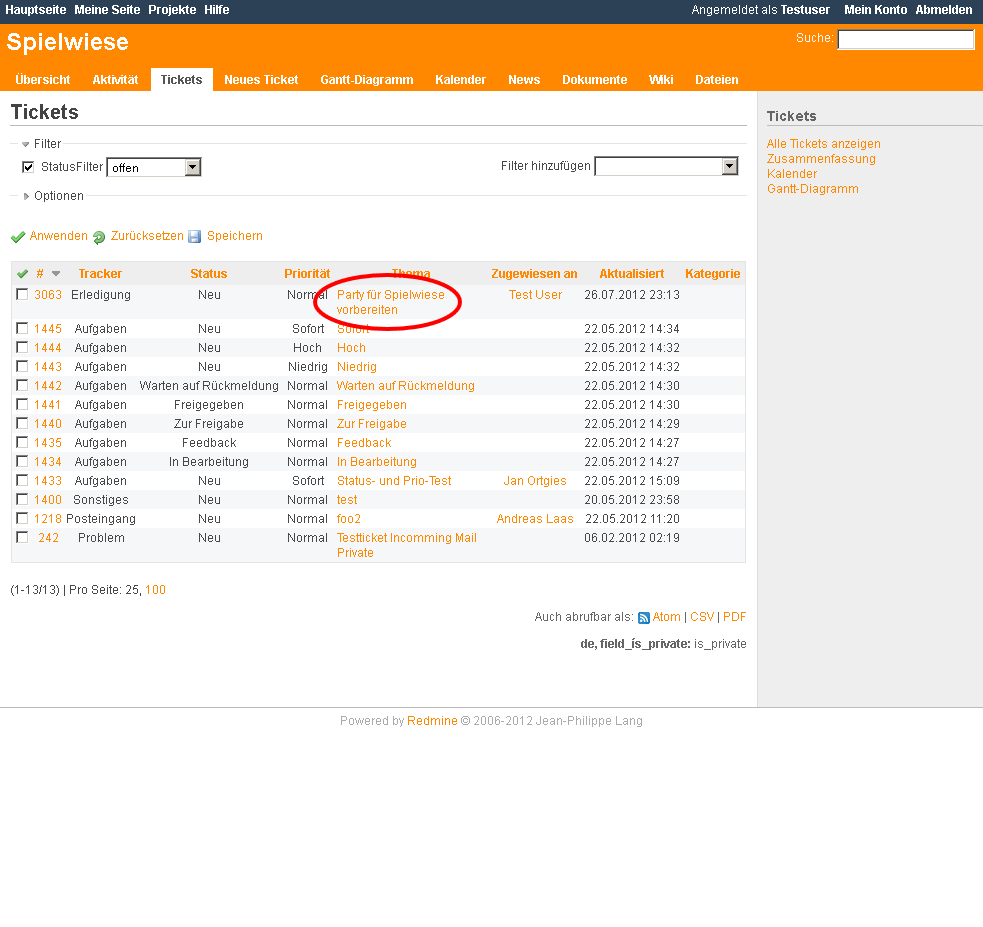The width and height of the screenshot is (983, 927).
Task: Click the green check-all icon in table header
Action: point(23,274)
